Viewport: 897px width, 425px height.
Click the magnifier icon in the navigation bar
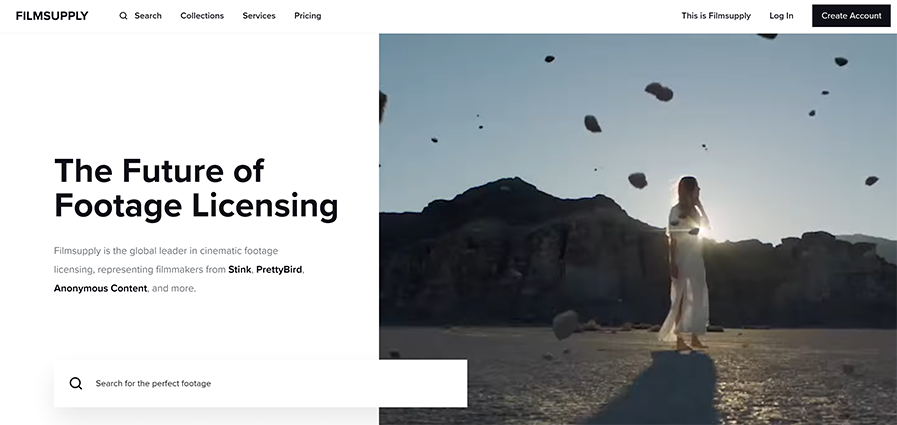123,16
